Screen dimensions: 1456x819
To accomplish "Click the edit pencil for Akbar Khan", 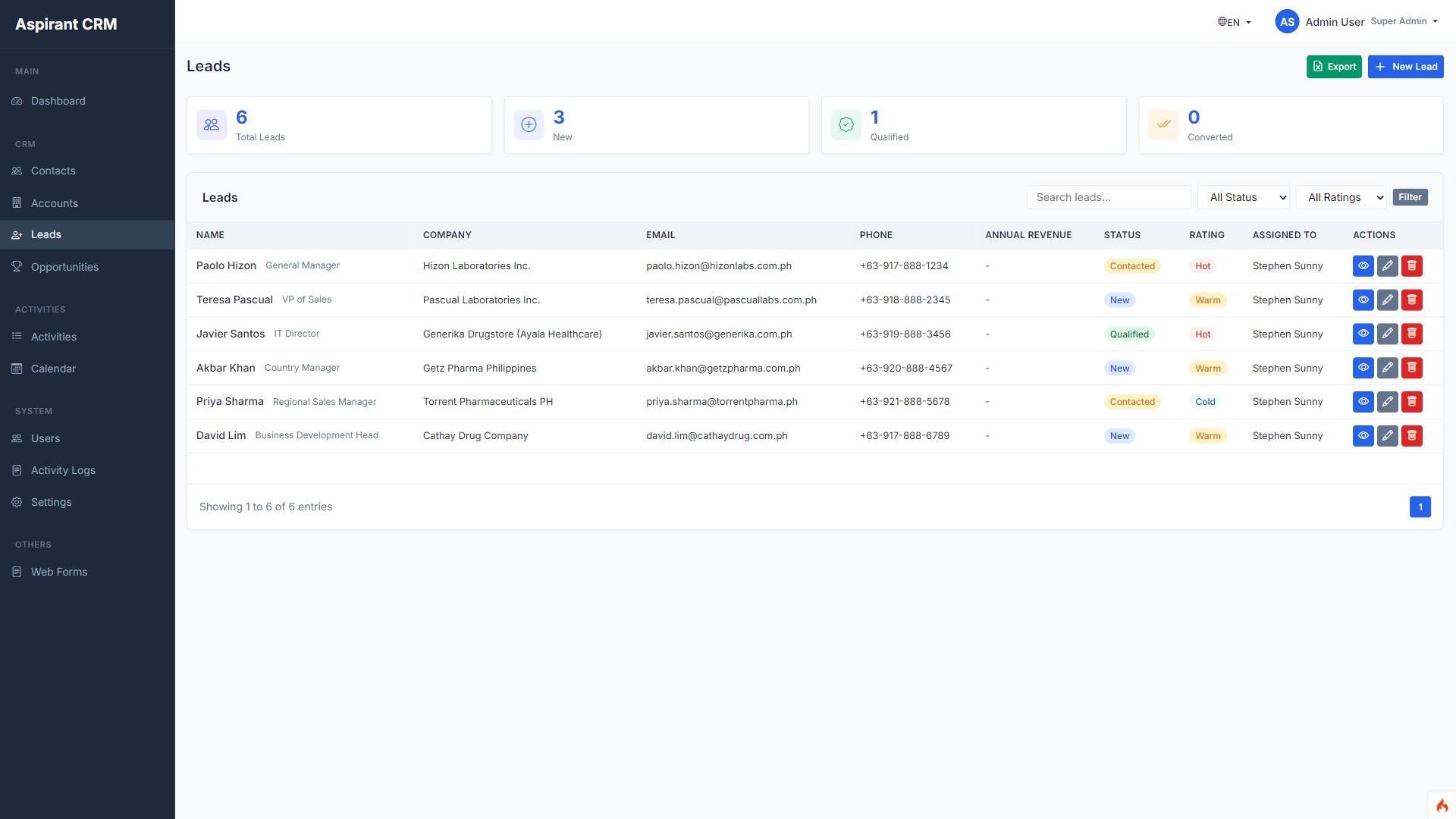I will pyautogui.click(x=1387, y=369).
